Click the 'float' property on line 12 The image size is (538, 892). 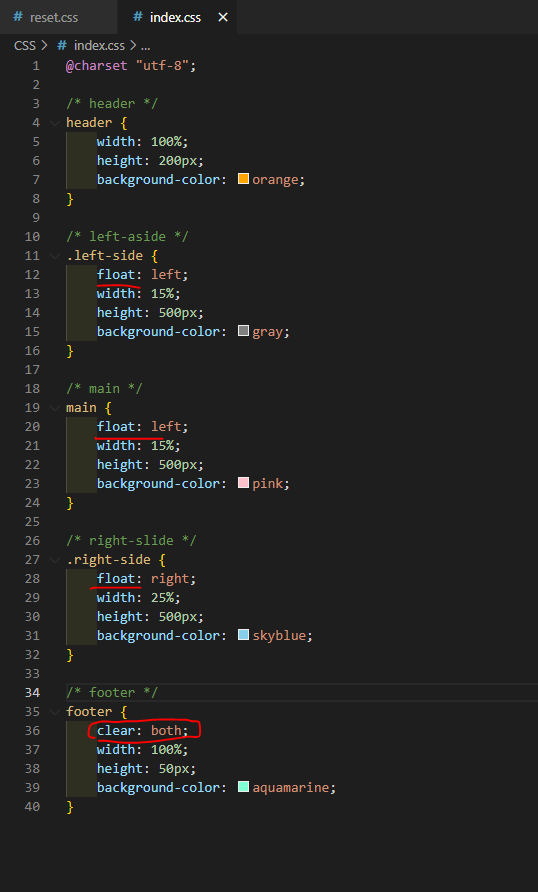(116, 274)
